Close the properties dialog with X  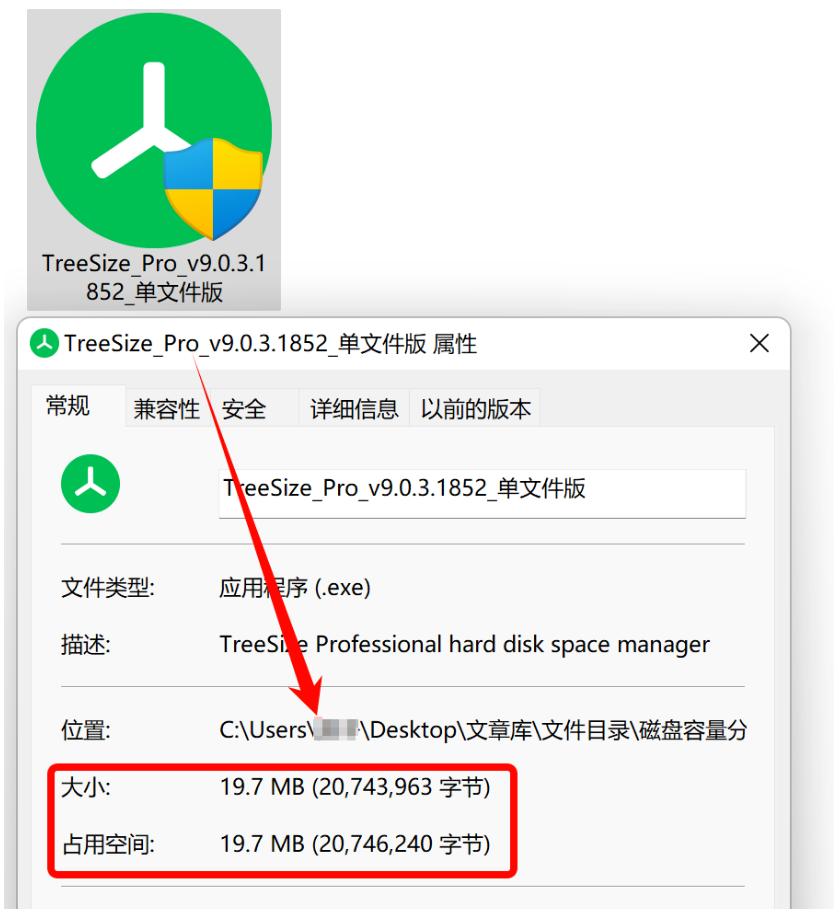pos(759,343)
